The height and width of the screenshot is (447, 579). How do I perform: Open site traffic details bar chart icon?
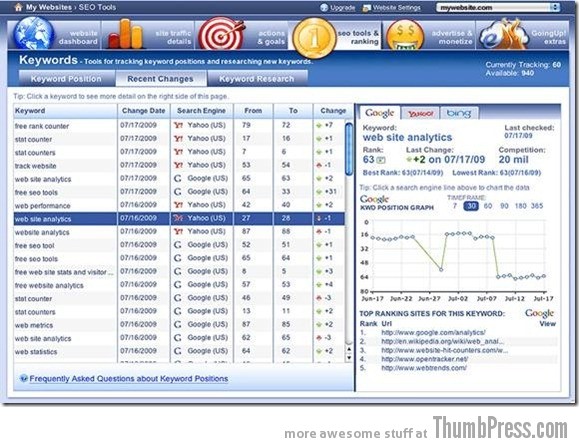(x=126, y=34)
